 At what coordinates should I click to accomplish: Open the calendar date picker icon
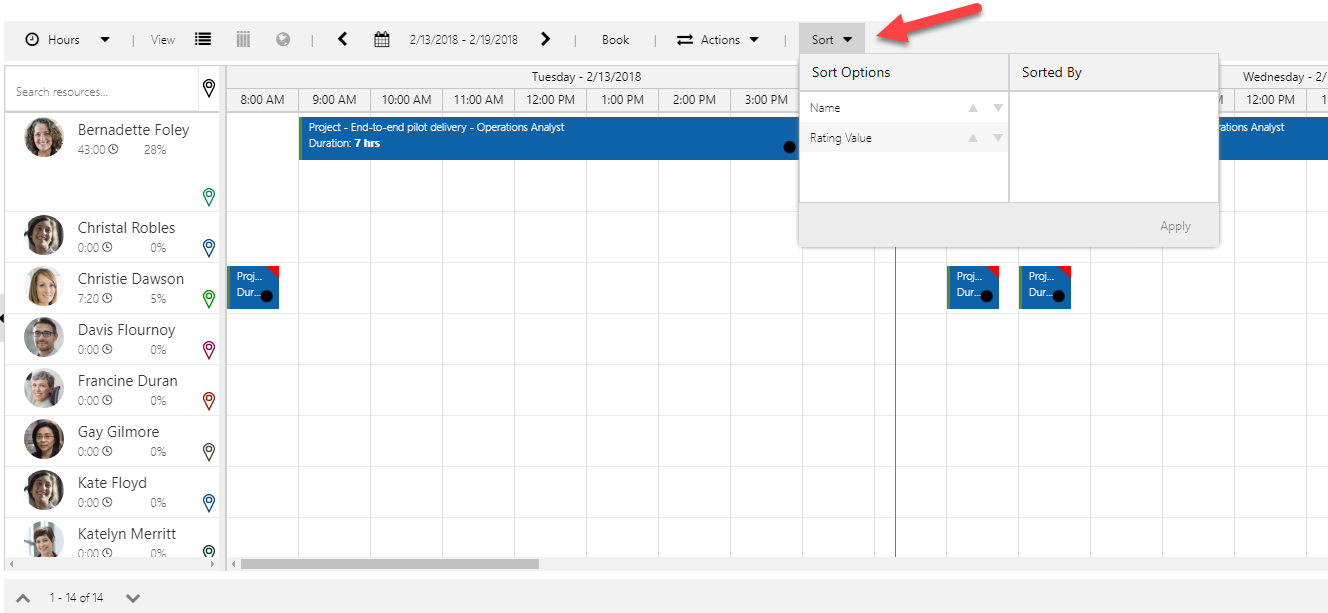pyautogui.click(x=381, y=40)
